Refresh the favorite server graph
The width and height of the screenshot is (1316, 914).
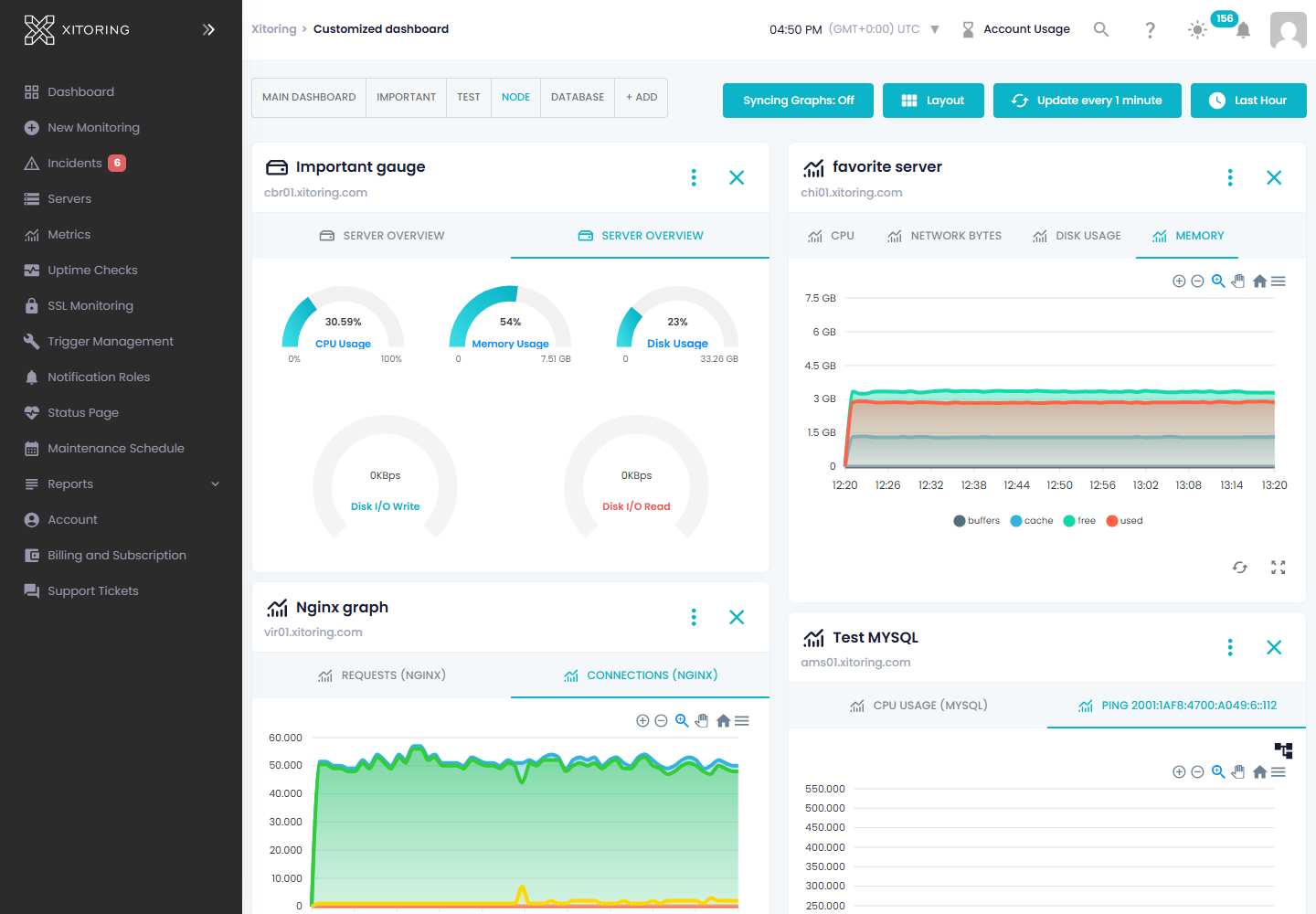click(x=1240, y=568)
